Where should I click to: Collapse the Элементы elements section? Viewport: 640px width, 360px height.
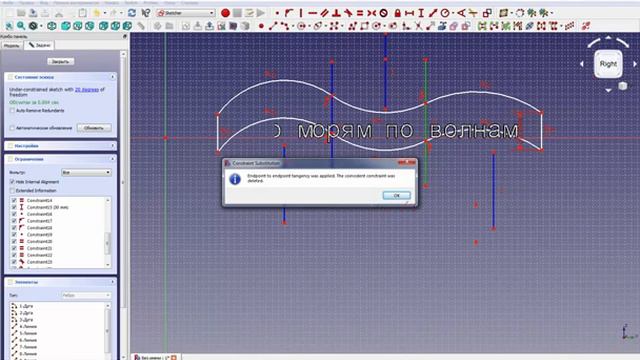click(x=113, y=282)
